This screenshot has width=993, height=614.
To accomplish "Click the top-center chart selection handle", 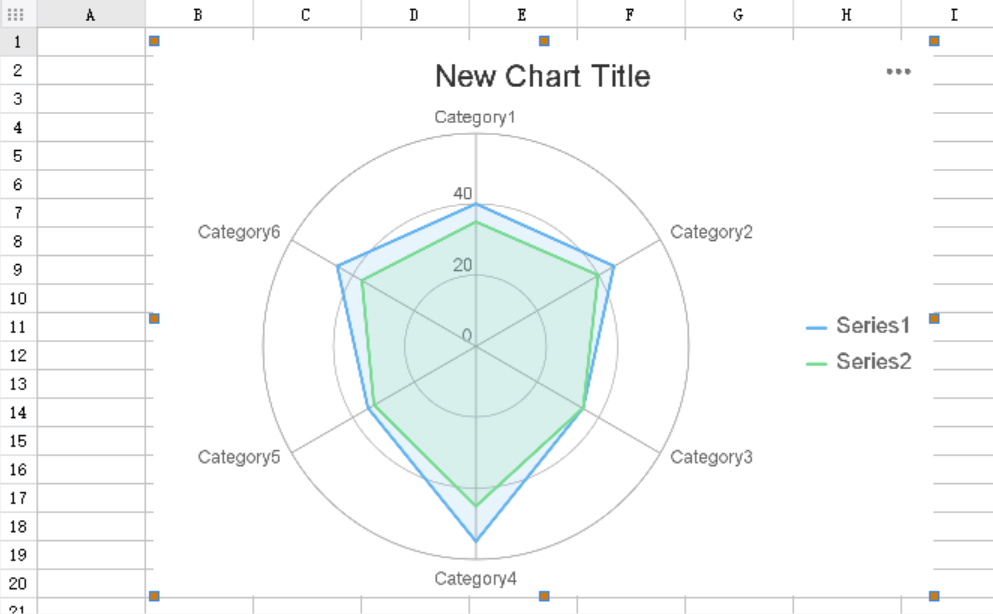I will (x=543, y=41).
